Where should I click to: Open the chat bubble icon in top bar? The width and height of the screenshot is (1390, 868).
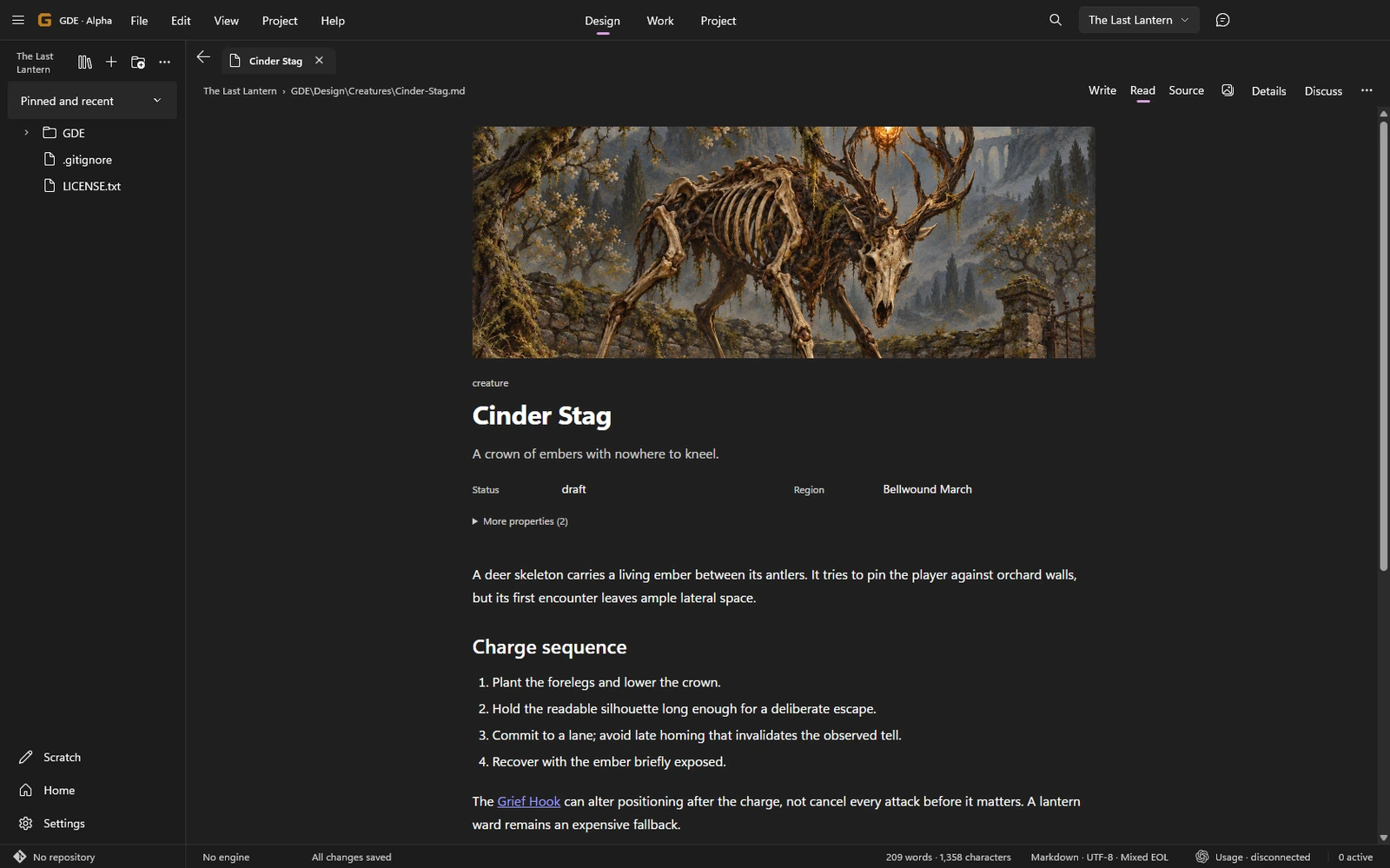[x=1222, y=20]
